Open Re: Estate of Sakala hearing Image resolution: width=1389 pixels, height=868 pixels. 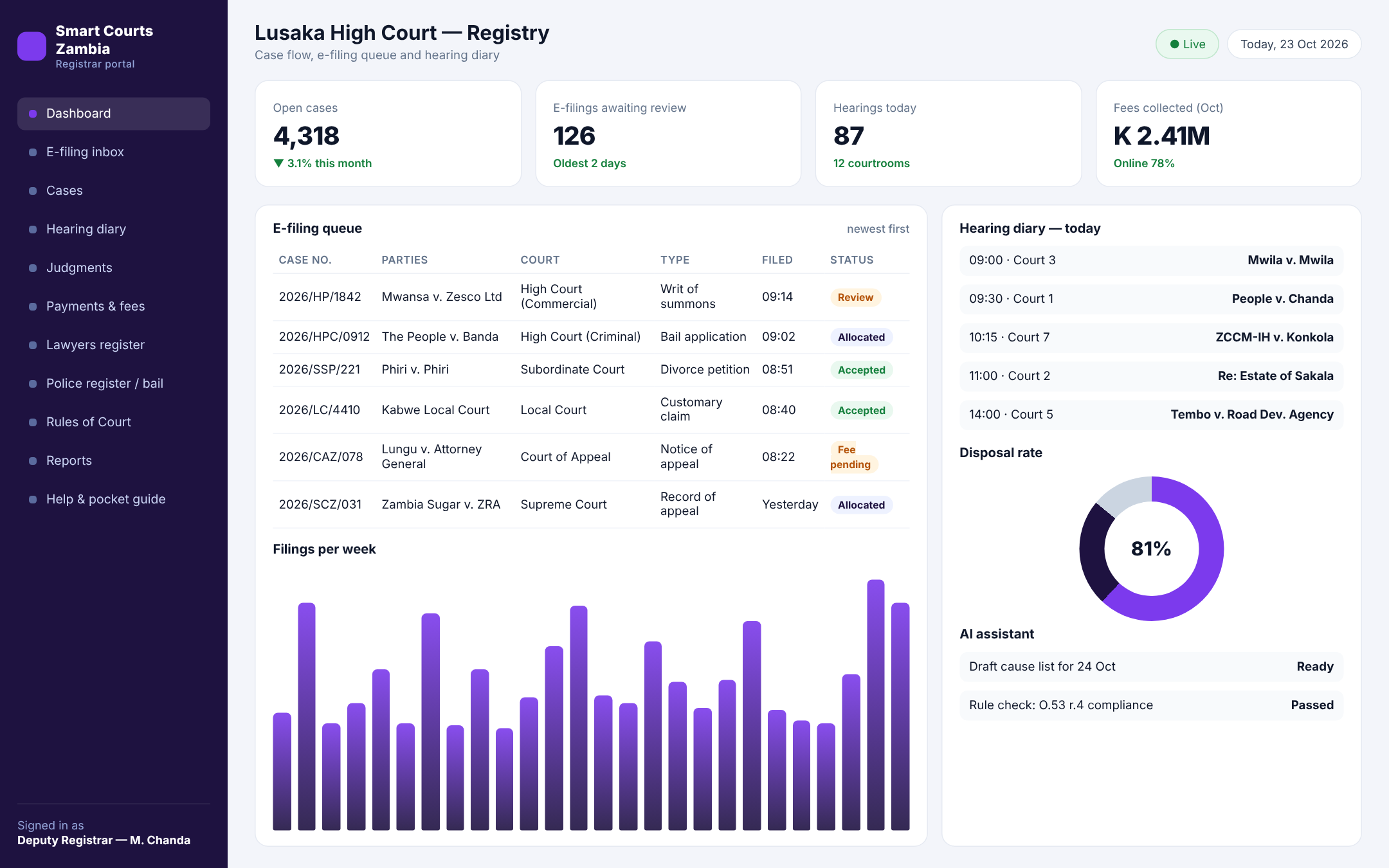[x=1151, y=376]
